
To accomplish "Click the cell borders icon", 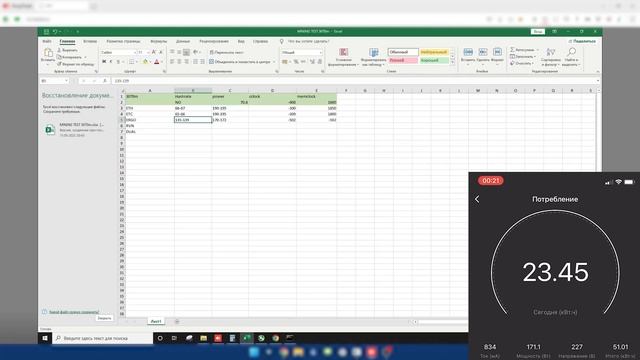I will [131, 62].
